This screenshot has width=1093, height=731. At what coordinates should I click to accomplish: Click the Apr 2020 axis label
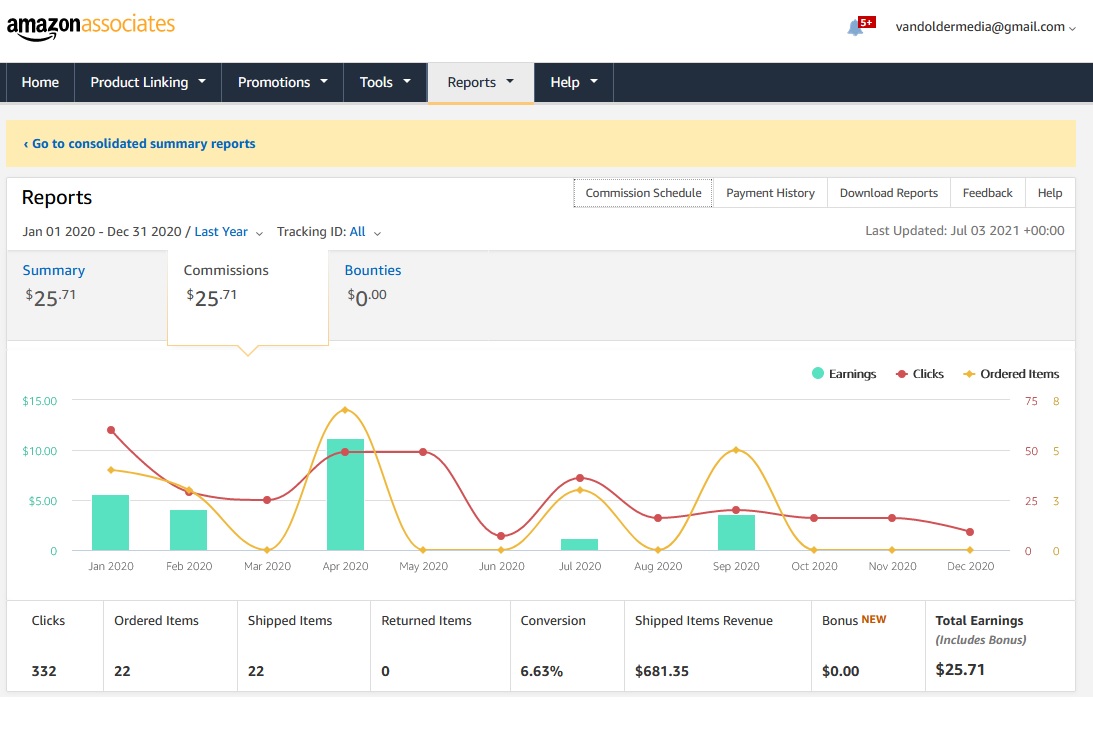pyautogui.click(x=345, y=566)
